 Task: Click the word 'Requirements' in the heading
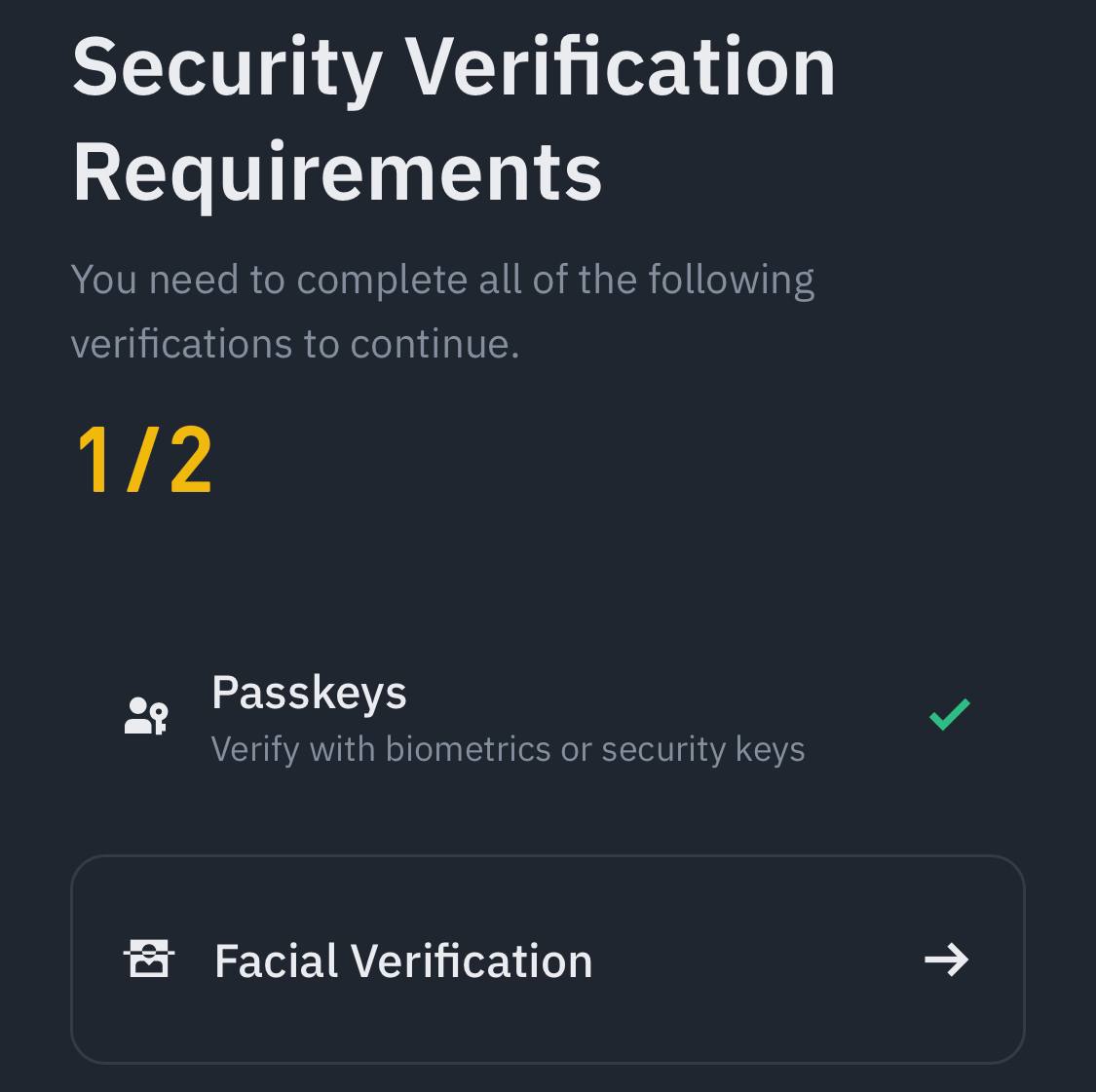(x=337, y=173)
